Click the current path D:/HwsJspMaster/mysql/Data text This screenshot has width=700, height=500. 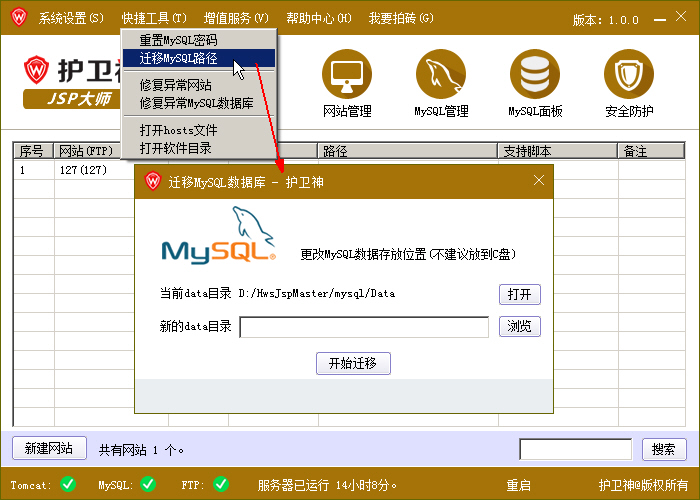[317, 294]
